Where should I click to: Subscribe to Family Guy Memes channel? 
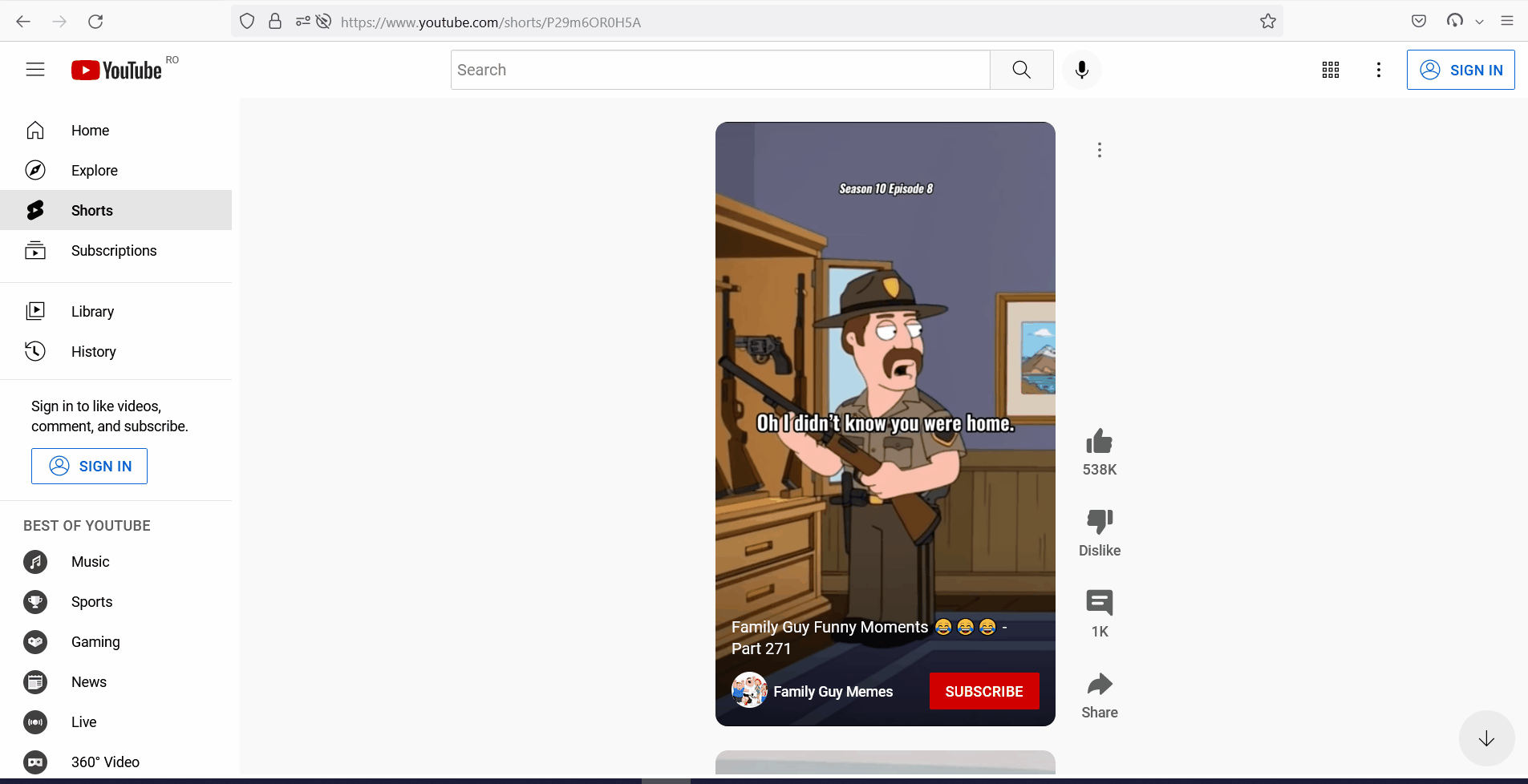983,691
